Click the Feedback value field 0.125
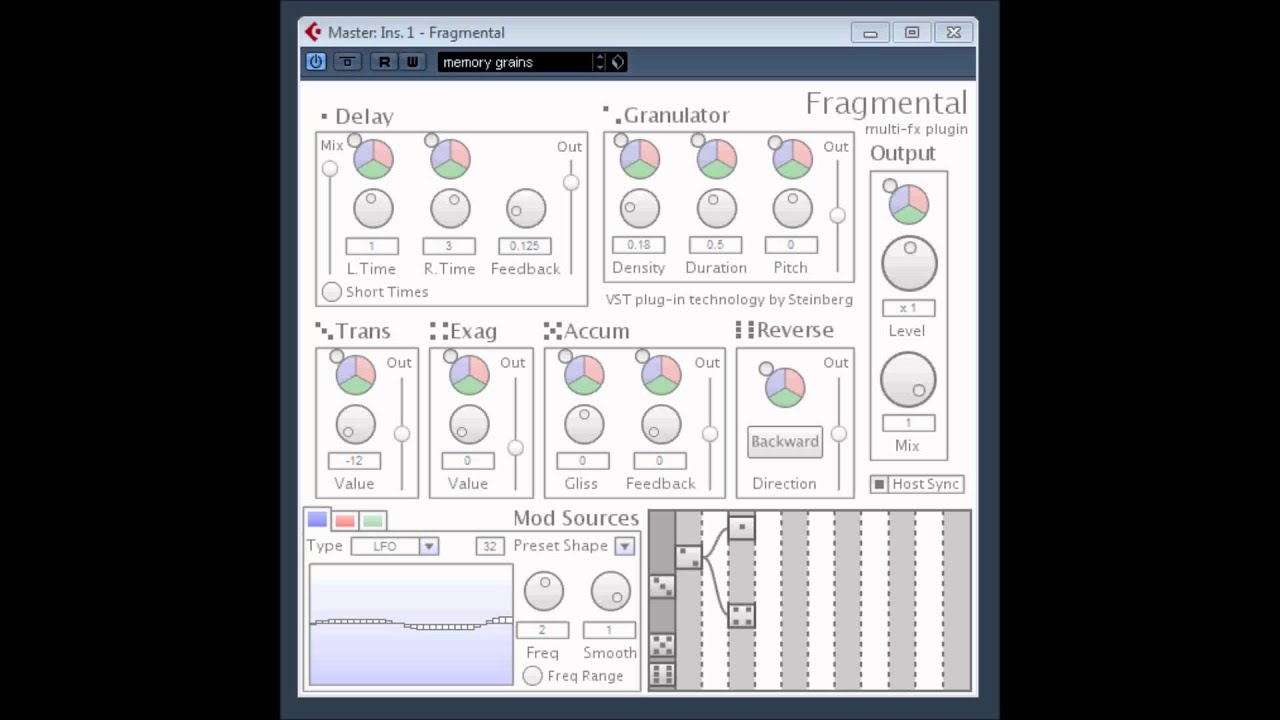 pos(525,246)
